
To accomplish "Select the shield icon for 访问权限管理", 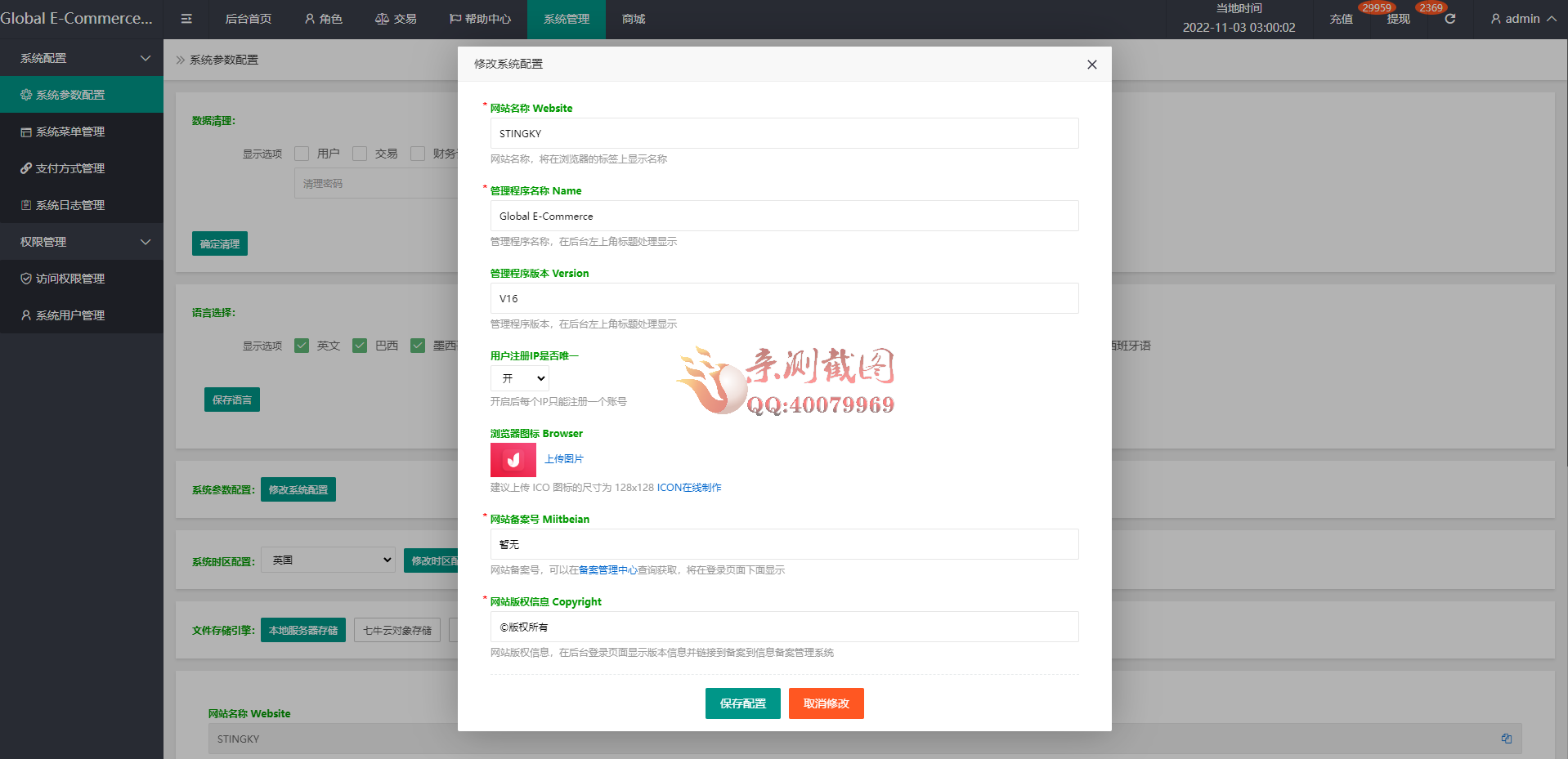I will click(x=25, y=278).
